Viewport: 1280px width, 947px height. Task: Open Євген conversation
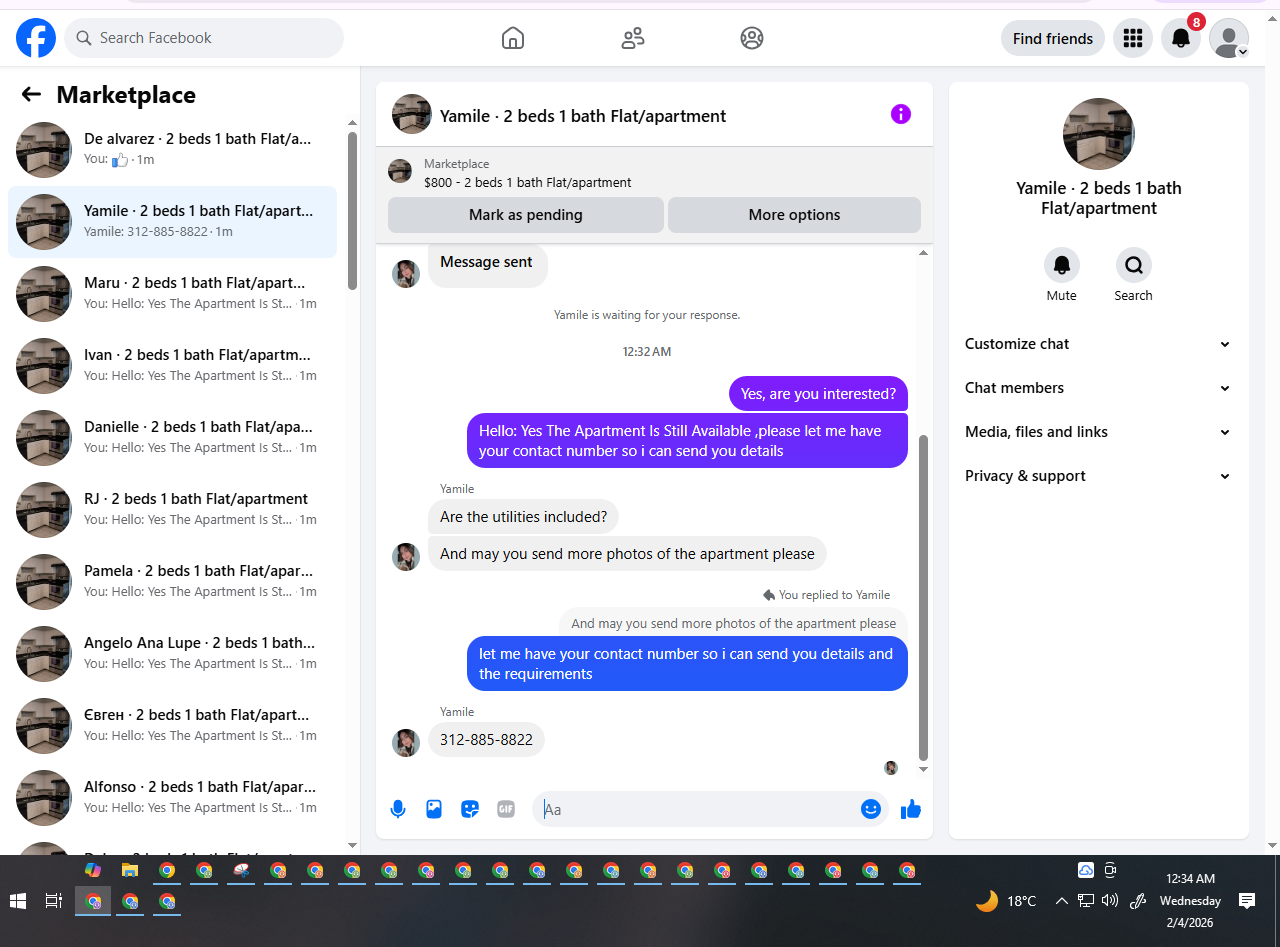click(x=172, y=726)
